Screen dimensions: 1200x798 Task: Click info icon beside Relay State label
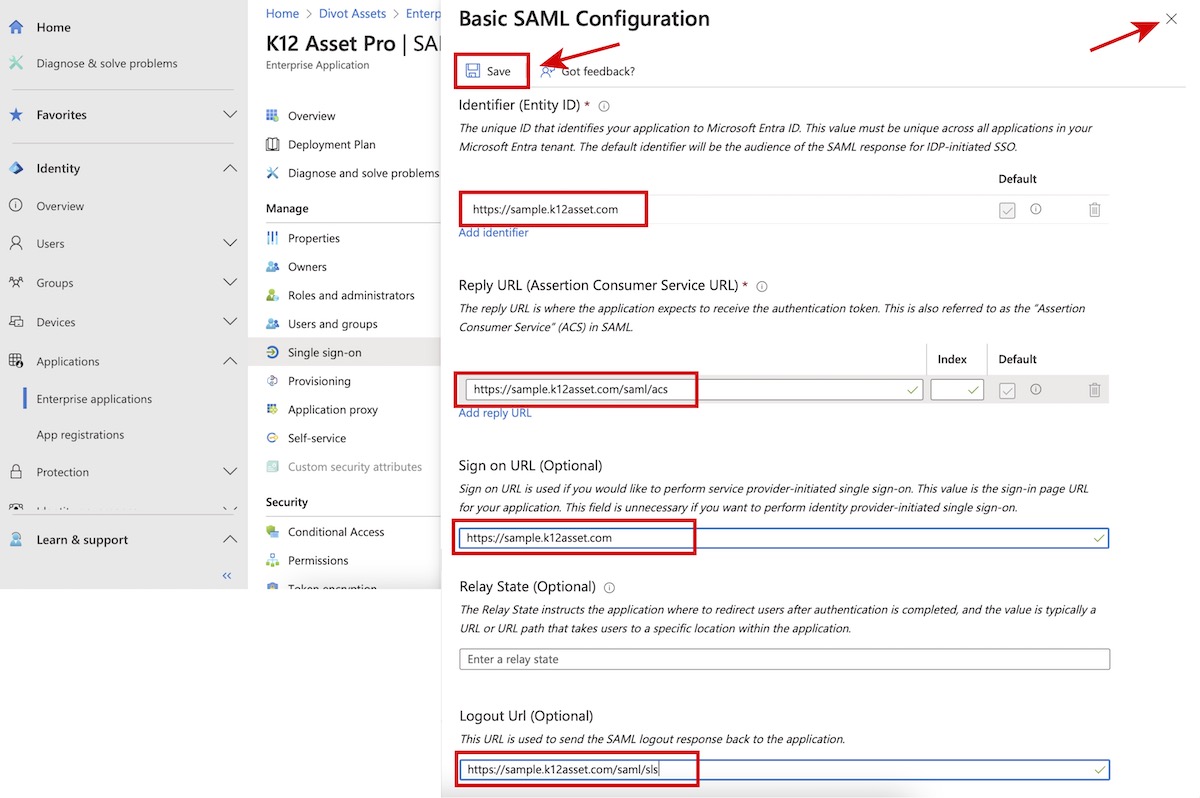click(610, 588)
